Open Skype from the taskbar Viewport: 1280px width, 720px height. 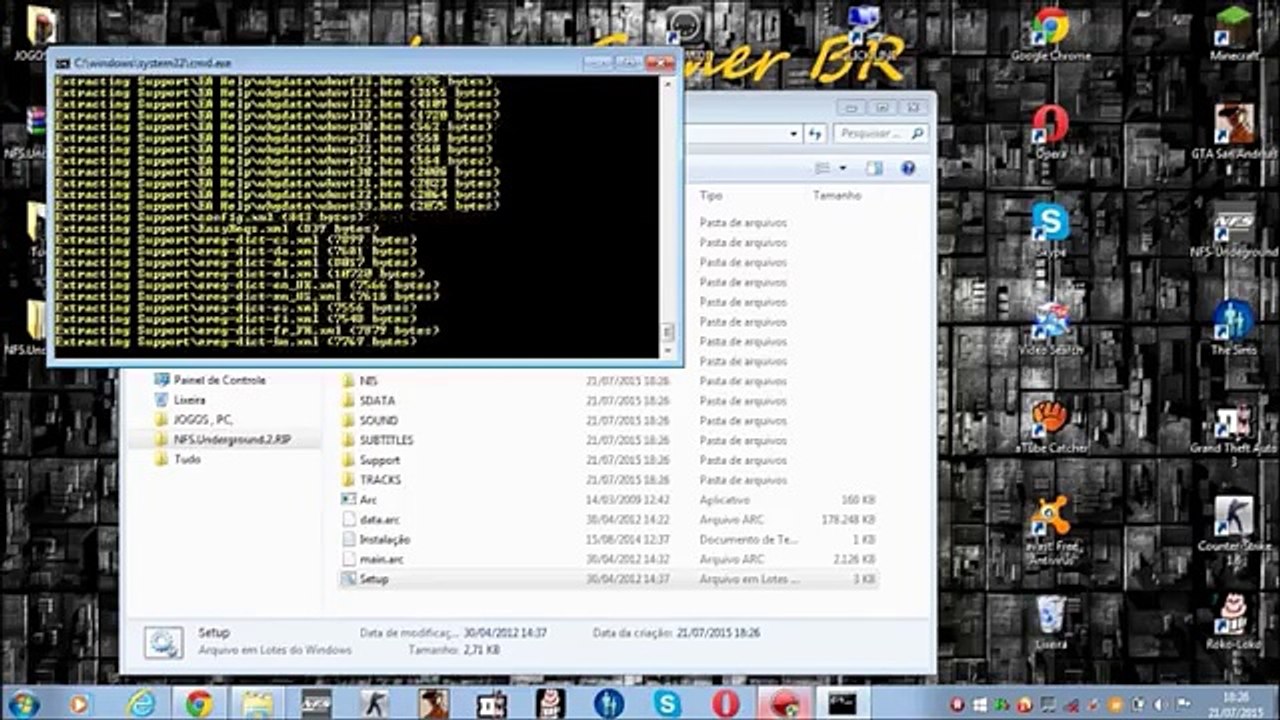click(x=667, y=703)
